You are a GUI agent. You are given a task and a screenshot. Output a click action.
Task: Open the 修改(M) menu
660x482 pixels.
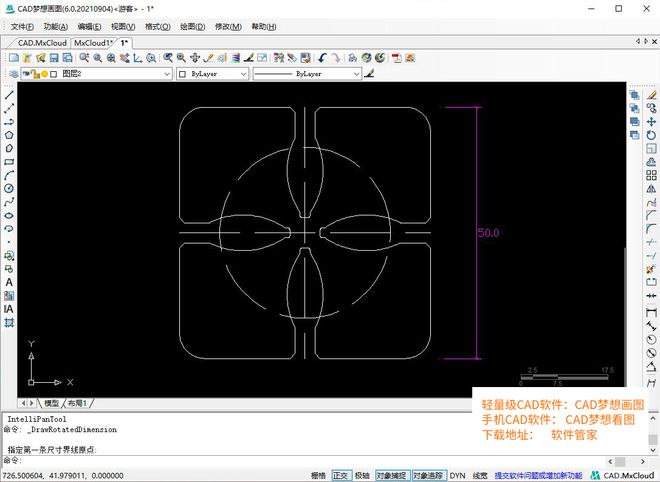(x=228, y=27)
